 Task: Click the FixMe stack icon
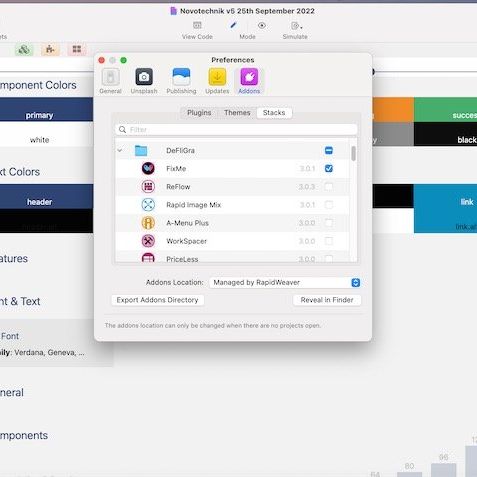coord(148,169)
